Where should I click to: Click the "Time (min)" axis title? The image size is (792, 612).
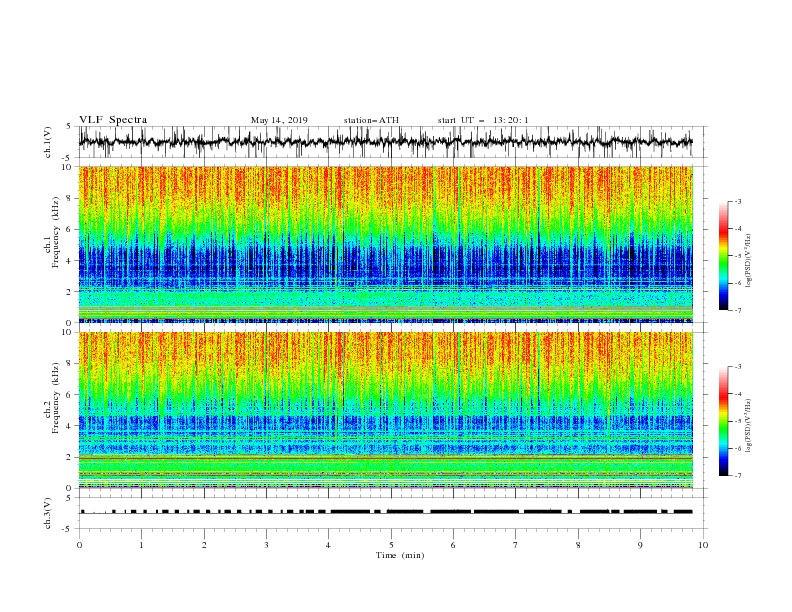pyautogui.click(x=400, y=555)
